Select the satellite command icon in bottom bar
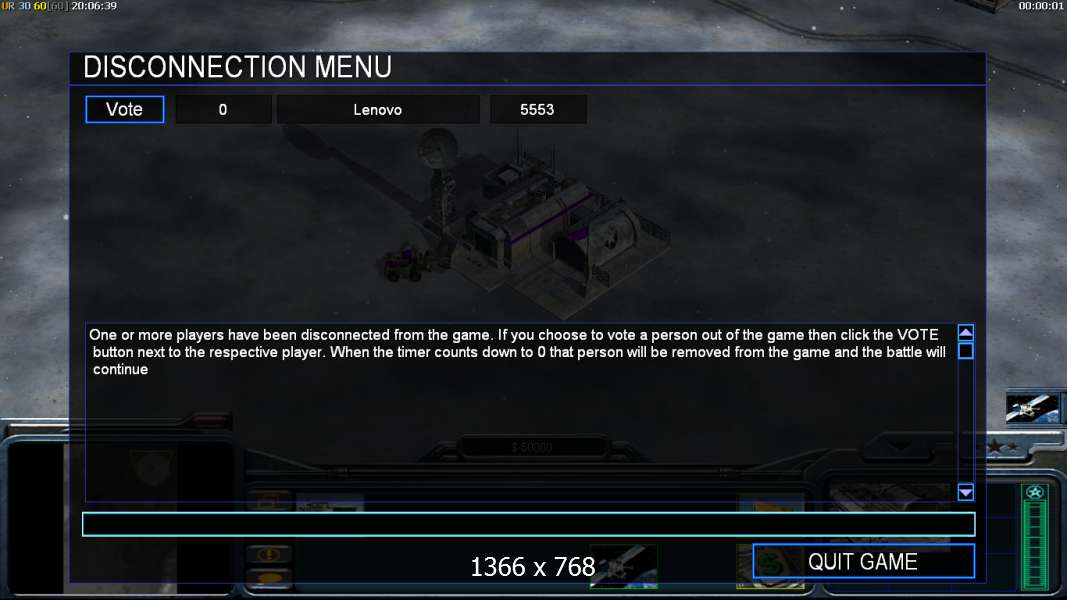The image size is (1067, 600). click(x=623, y=566)
